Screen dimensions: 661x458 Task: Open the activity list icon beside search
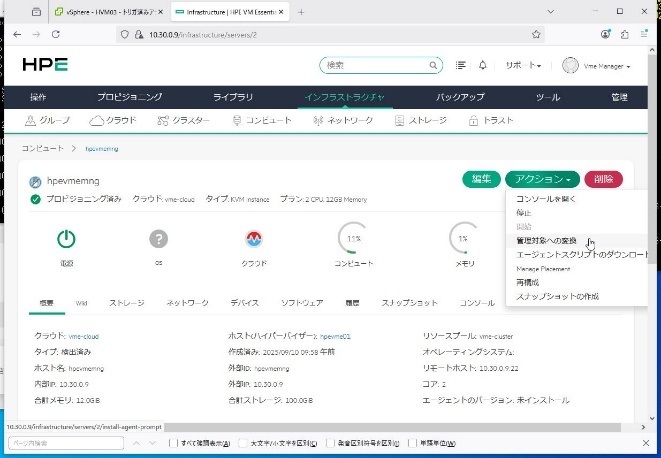[460, 65]
